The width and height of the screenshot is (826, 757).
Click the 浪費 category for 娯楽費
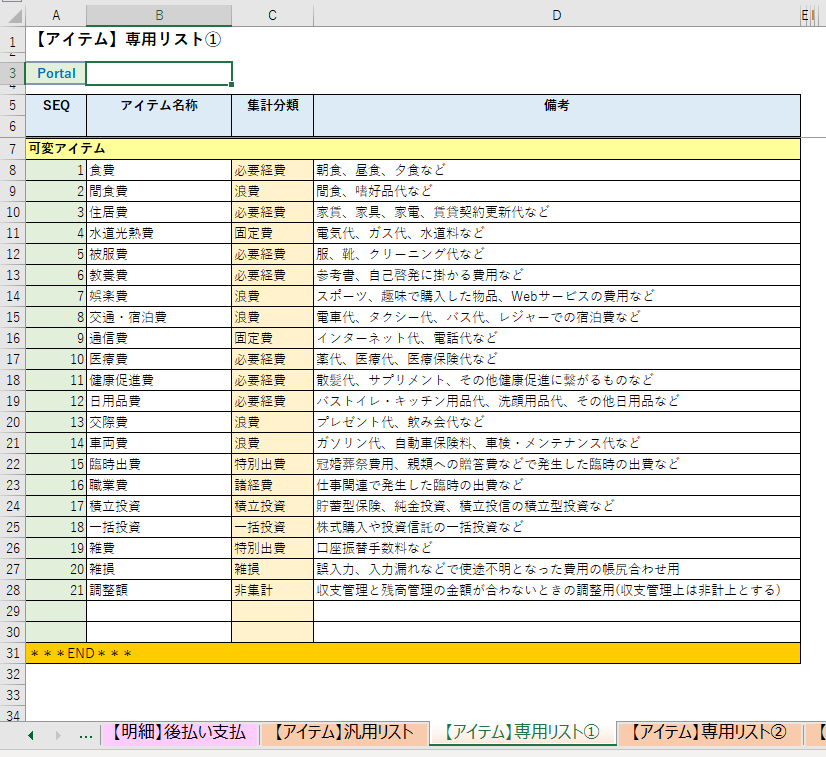click(272, 296)
